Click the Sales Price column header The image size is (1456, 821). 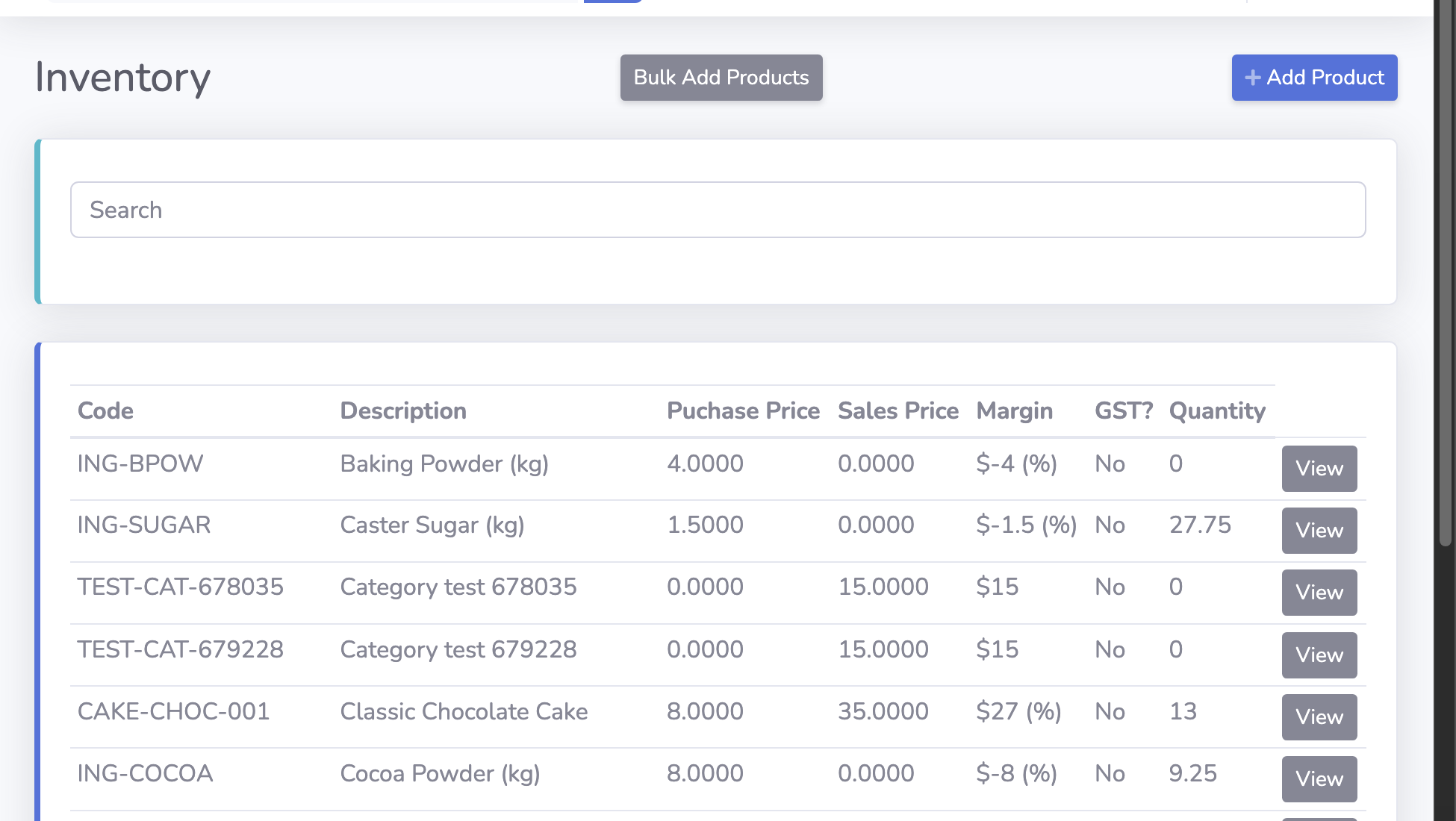tap(898, 410)
